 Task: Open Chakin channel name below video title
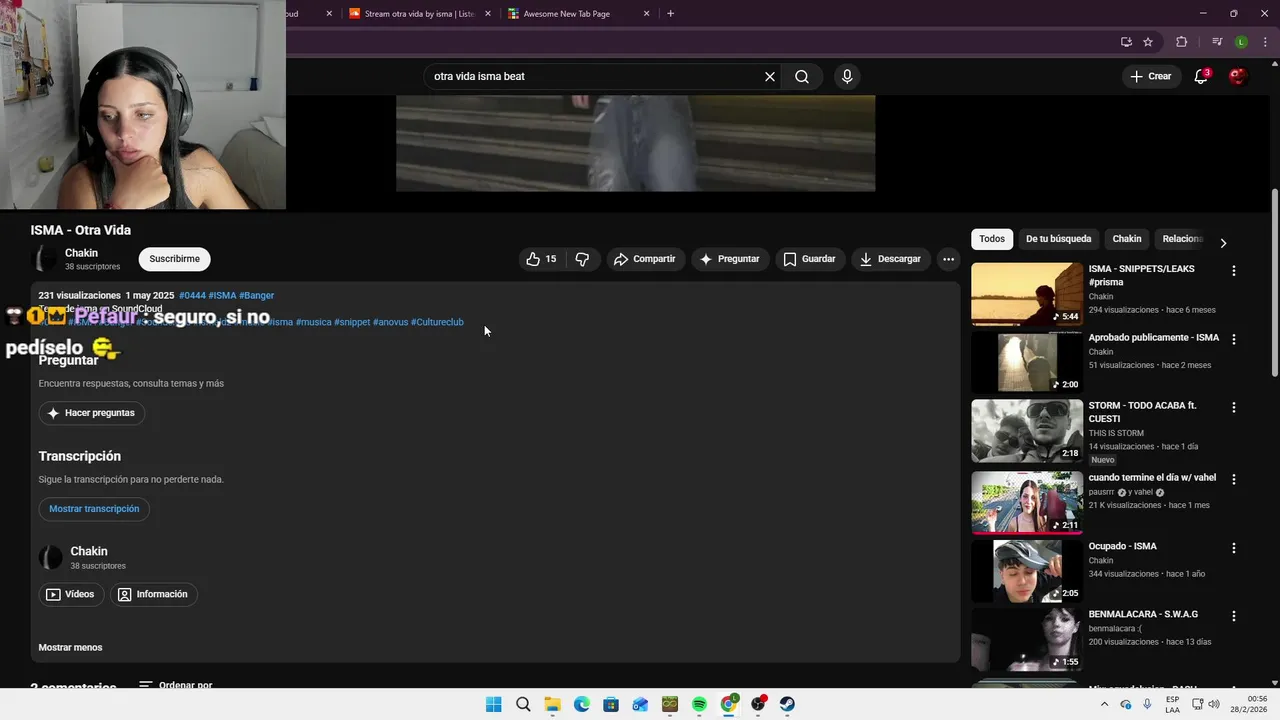coord(81,253)
